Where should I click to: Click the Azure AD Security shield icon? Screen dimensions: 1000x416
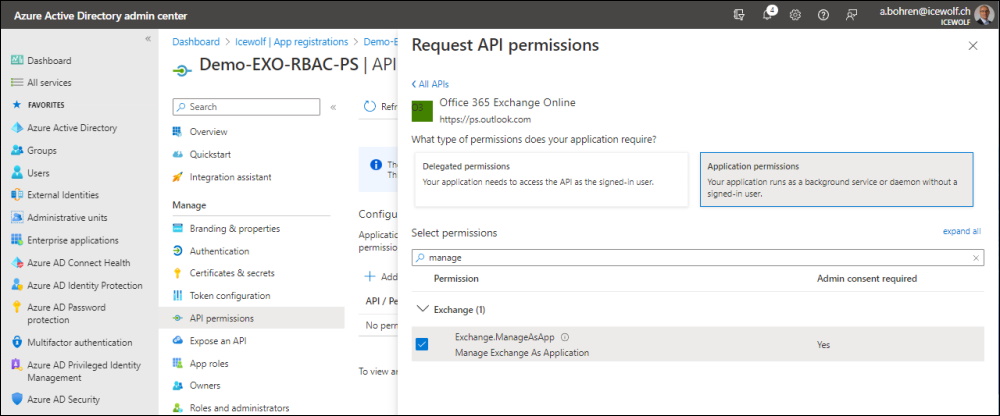coord(17,399)
